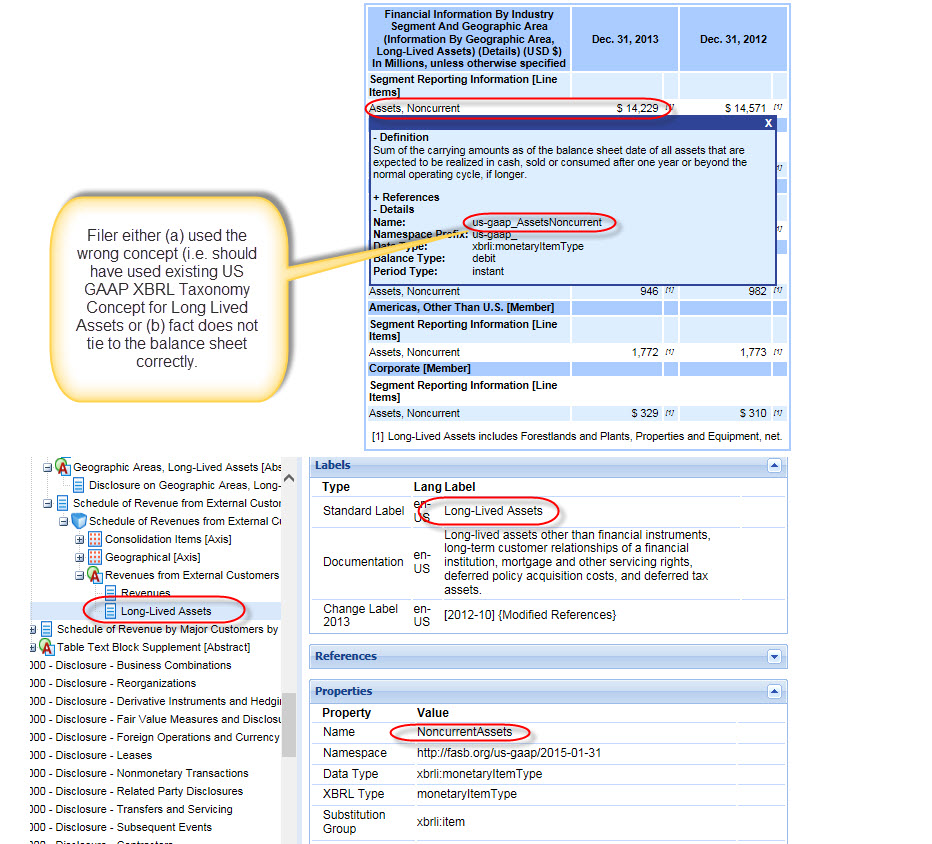932x844 pixels.
Task: Select Geographical [Axis] in the tree
Action: [153, 557]
